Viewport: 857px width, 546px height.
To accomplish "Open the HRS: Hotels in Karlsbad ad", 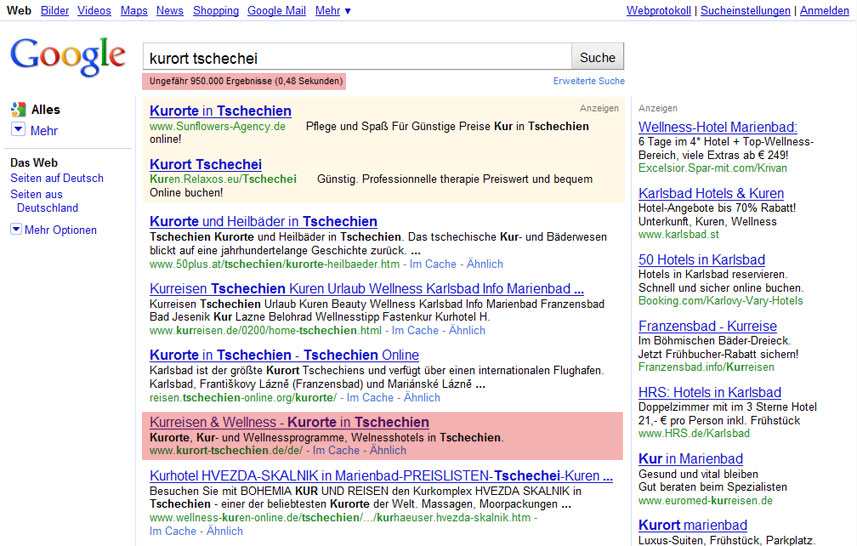I will coord(710,392).
